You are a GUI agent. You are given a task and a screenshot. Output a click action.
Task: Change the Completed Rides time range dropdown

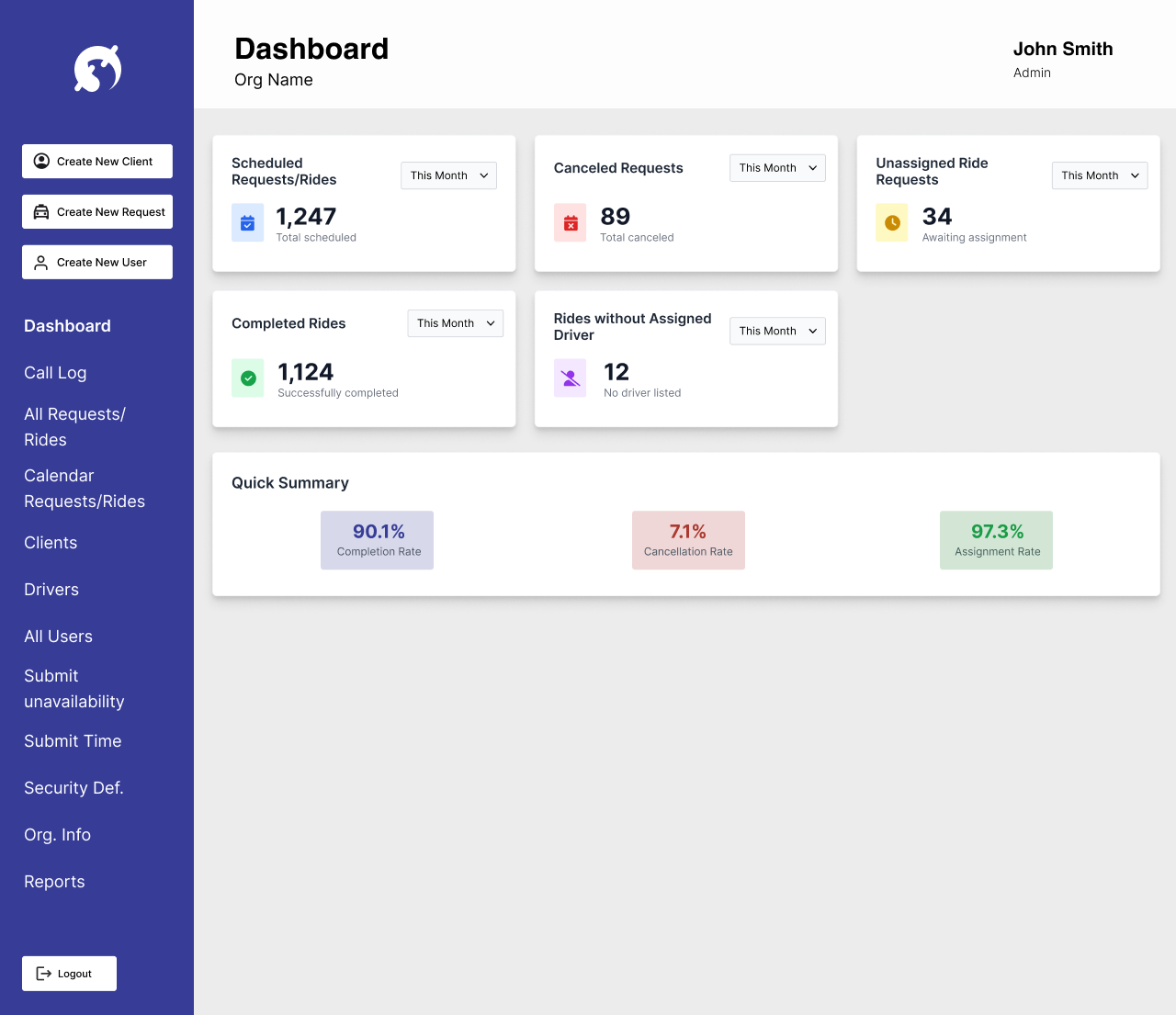coord(455,323)
